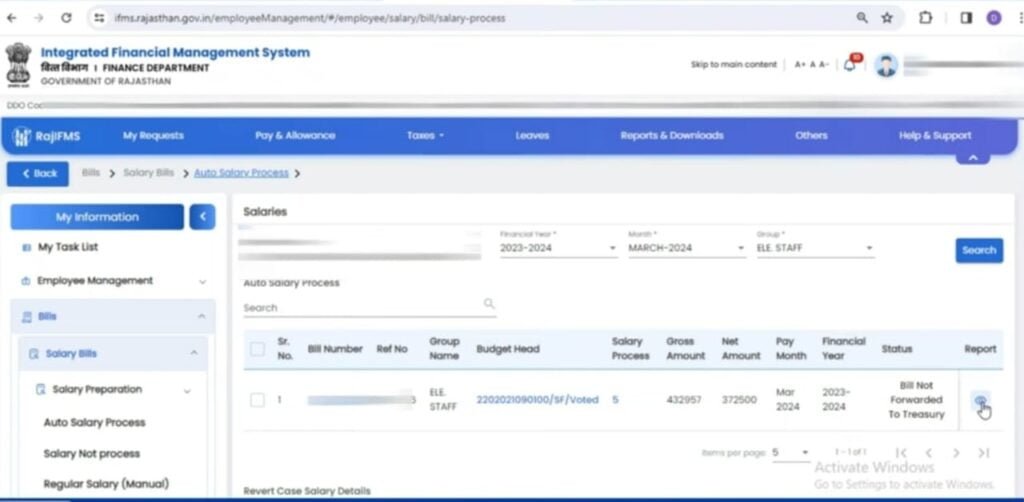
Task: Click Net Amount value 372500
Action: [739, 400]
